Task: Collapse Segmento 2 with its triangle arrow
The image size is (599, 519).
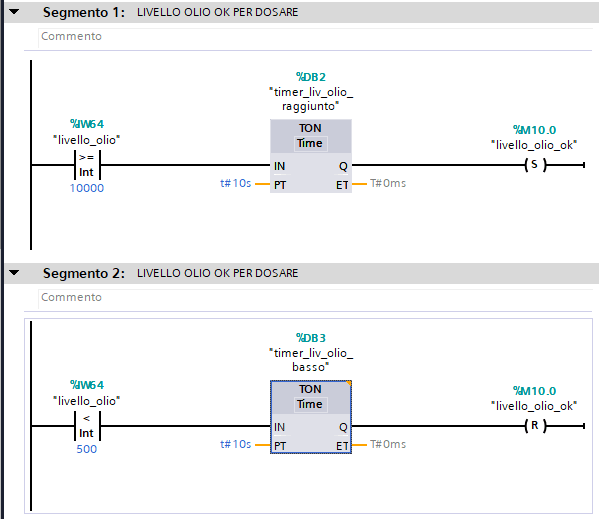Action: point(14,273)
